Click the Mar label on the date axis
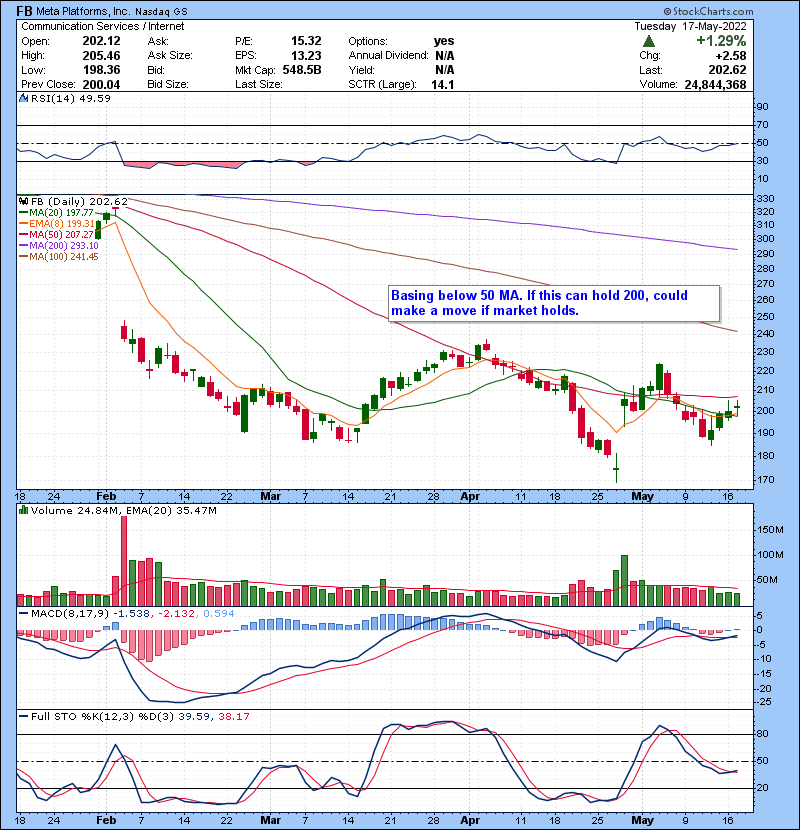The height and width of the screenshot is (830, 800). click(271, 496)
